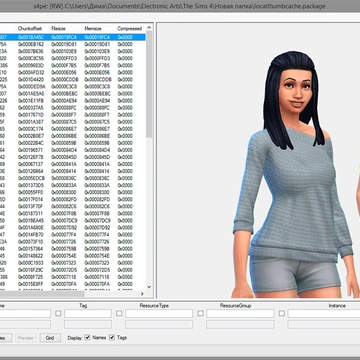The image size is (360, 360).
Task: Select the row with filesize 0x00007118
Action: tap(73, 277)
